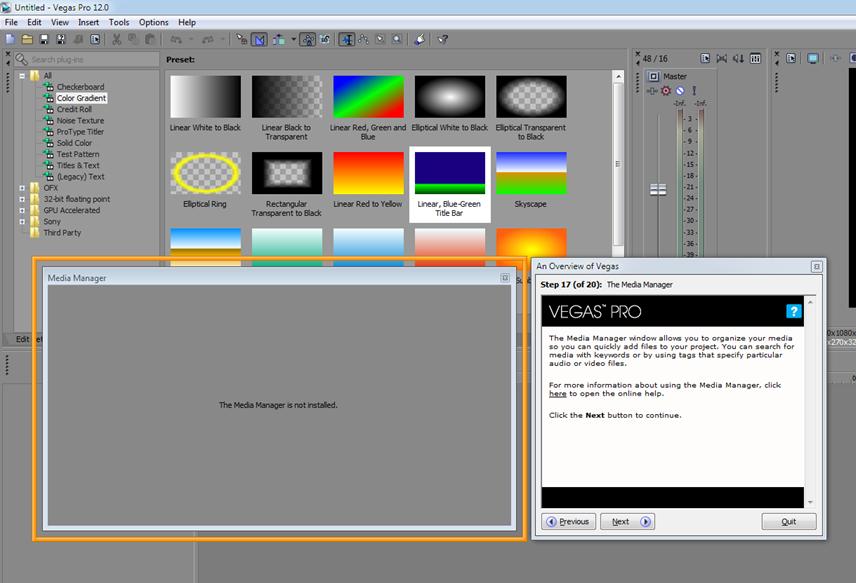The width and height of the screenshot is (856, 583).
Task: Open the Tools menu
Action: pos(118,22)
